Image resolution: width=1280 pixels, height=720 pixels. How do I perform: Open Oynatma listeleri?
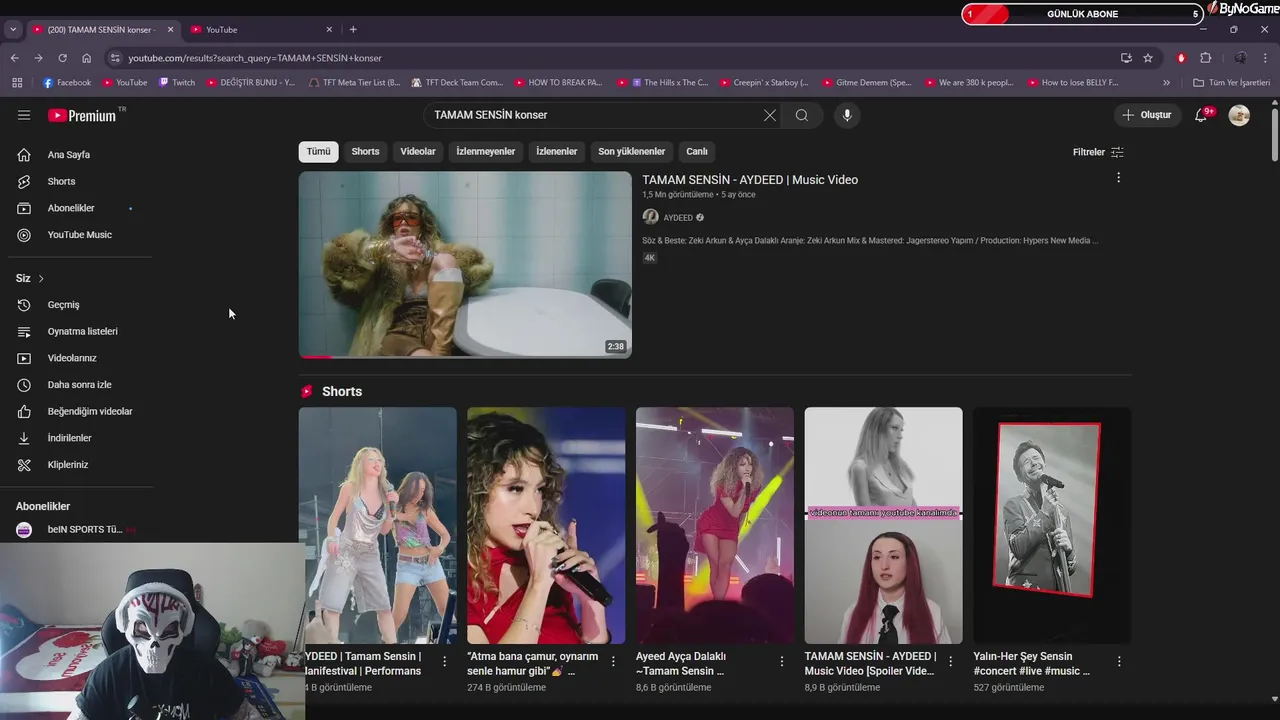pyautogui.click(x=82, y=331)
